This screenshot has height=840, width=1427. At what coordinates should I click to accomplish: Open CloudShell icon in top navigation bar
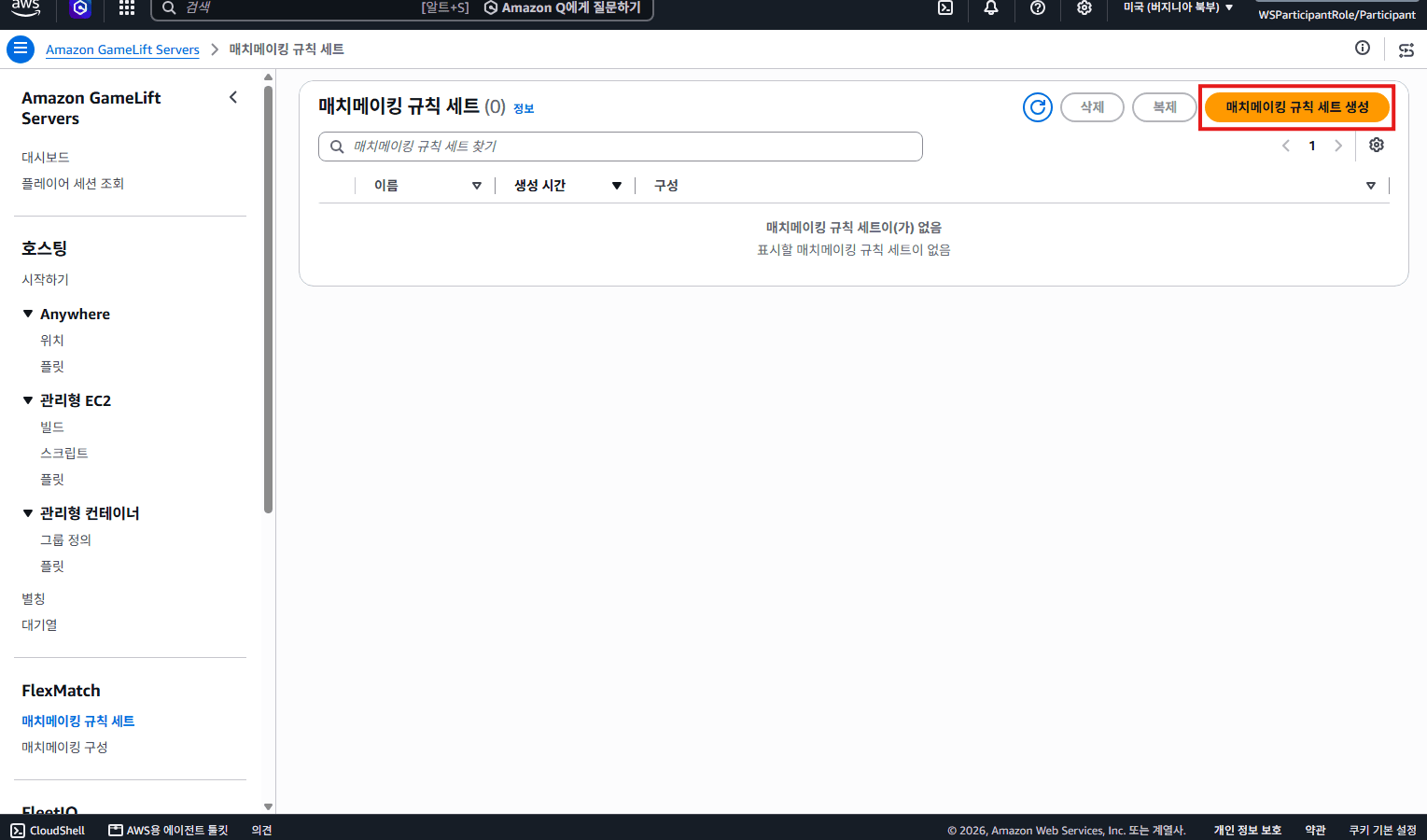point(945,8)
